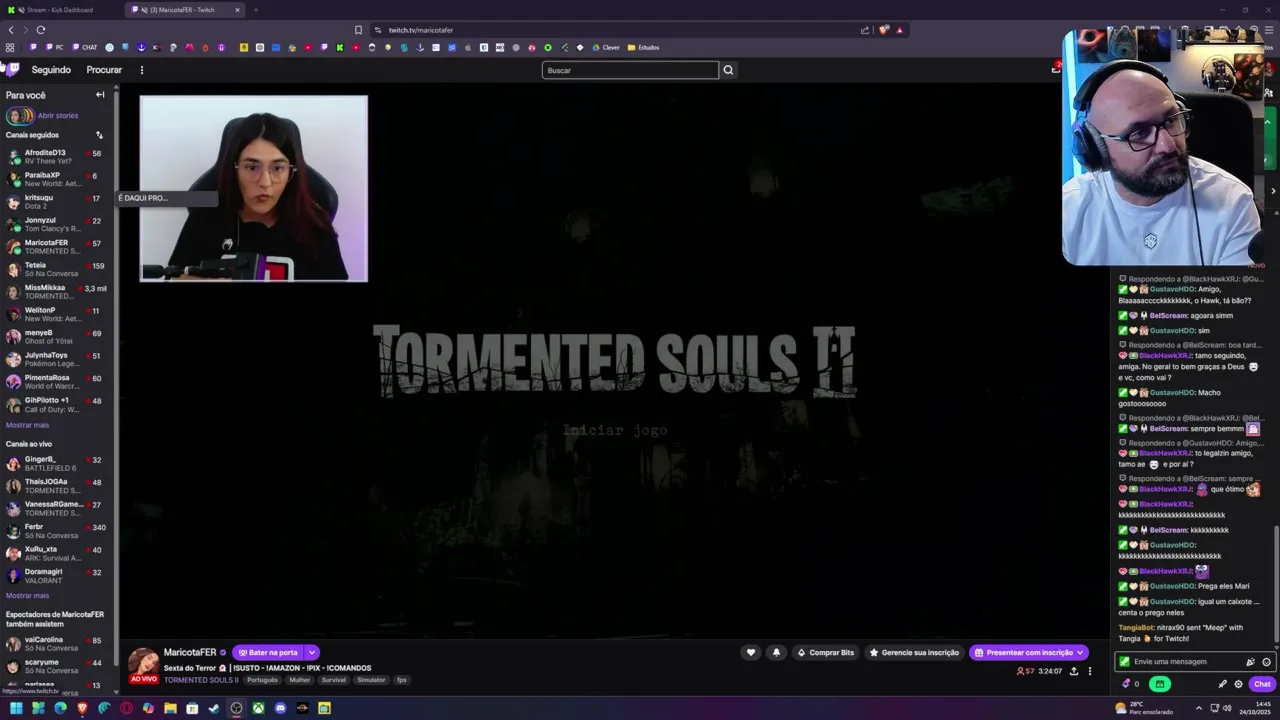Click the bookmark page icon
This screenshot has width=1280, height=720.
[x=358, y=30]
